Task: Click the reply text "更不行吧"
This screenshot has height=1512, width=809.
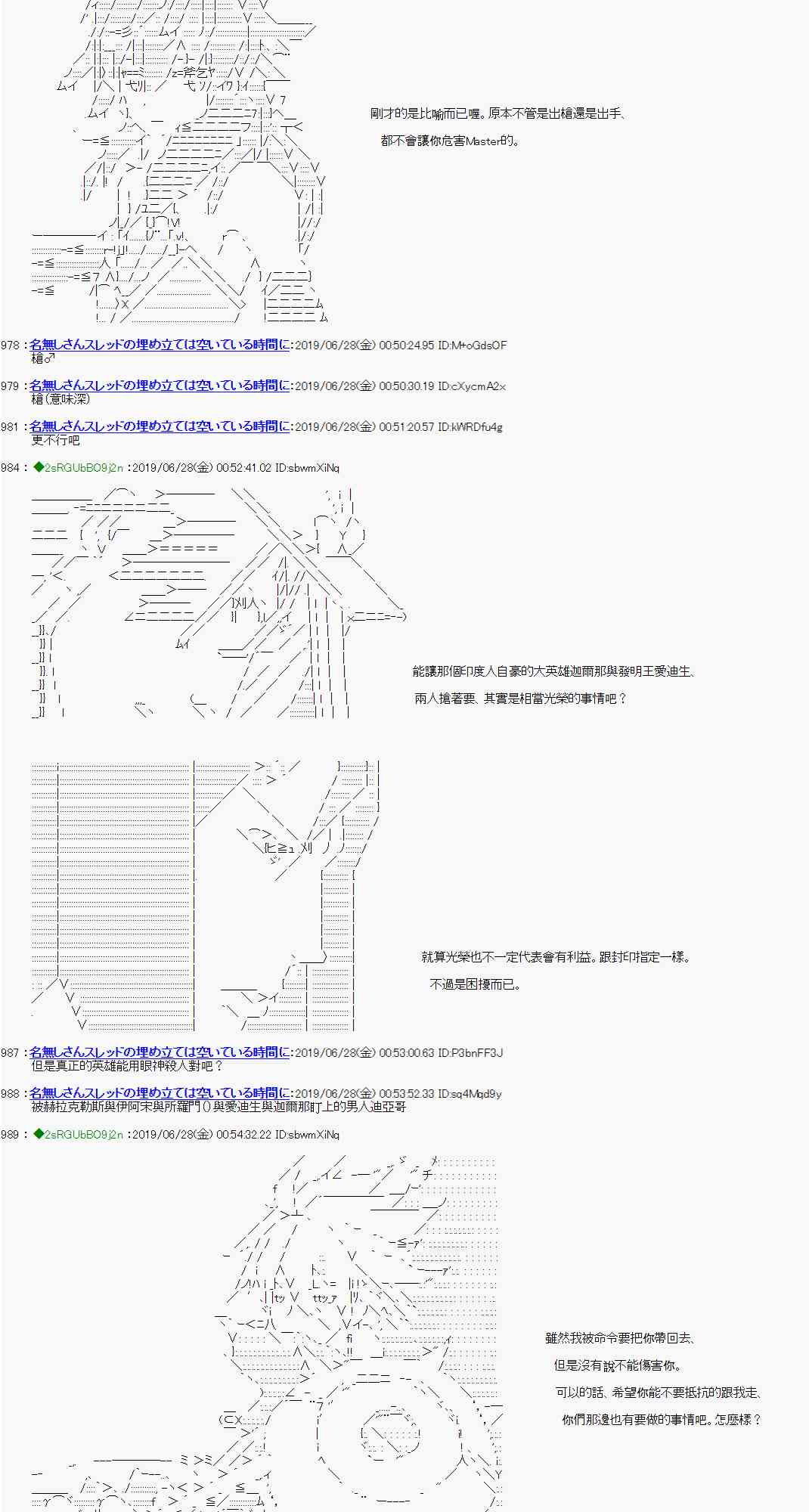Action: (x=55, y=440)
